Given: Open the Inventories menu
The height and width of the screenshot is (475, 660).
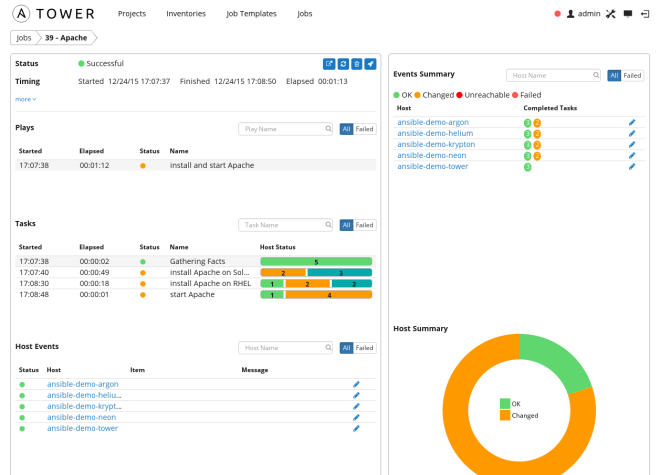Looking at the screenshot, I should point(186,13).
